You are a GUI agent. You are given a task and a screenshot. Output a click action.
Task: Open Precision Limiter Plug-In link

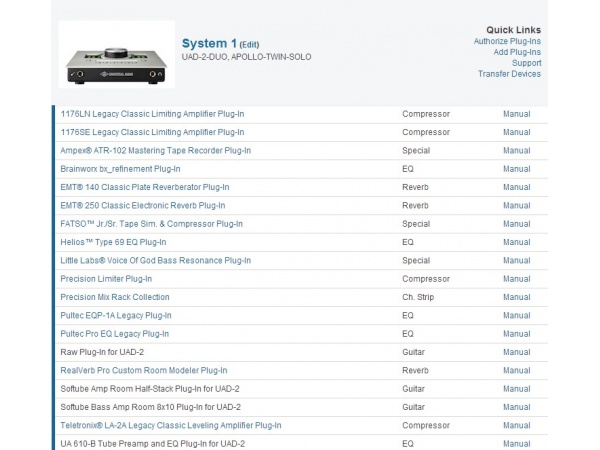pyautogui.click(x=106, y=279)
